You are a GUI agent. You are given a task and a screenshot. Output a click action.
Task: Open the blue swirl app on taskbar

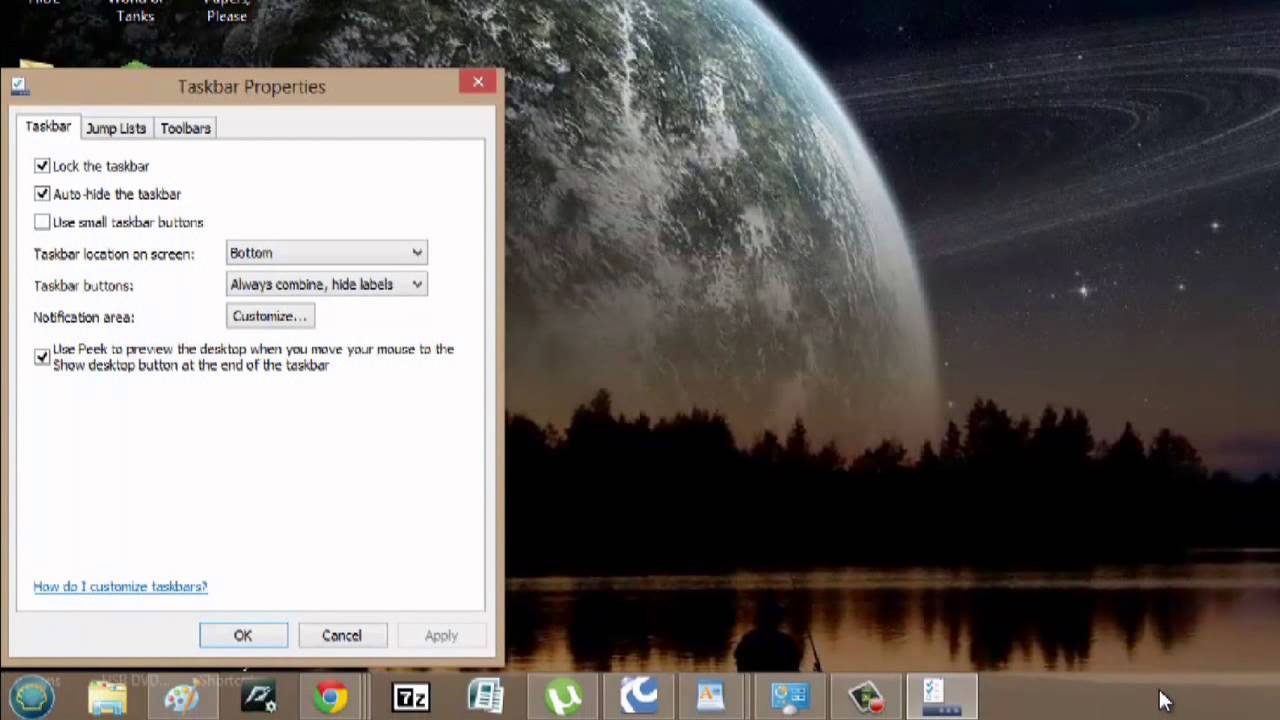click(638, 696)
